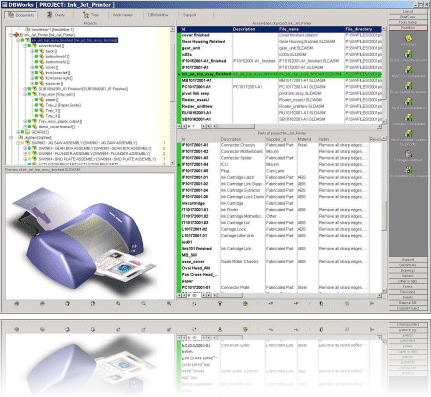Expand the demo_cover finished node
The image size is (431, 397).
(25, 127)
